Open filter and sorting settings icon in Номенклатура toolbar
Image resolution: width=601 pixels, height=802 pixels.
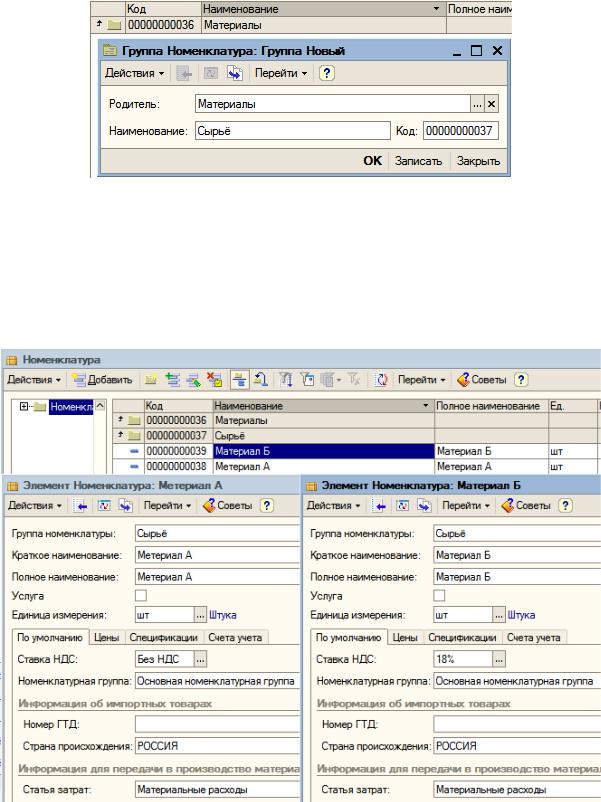click(286, 380)
